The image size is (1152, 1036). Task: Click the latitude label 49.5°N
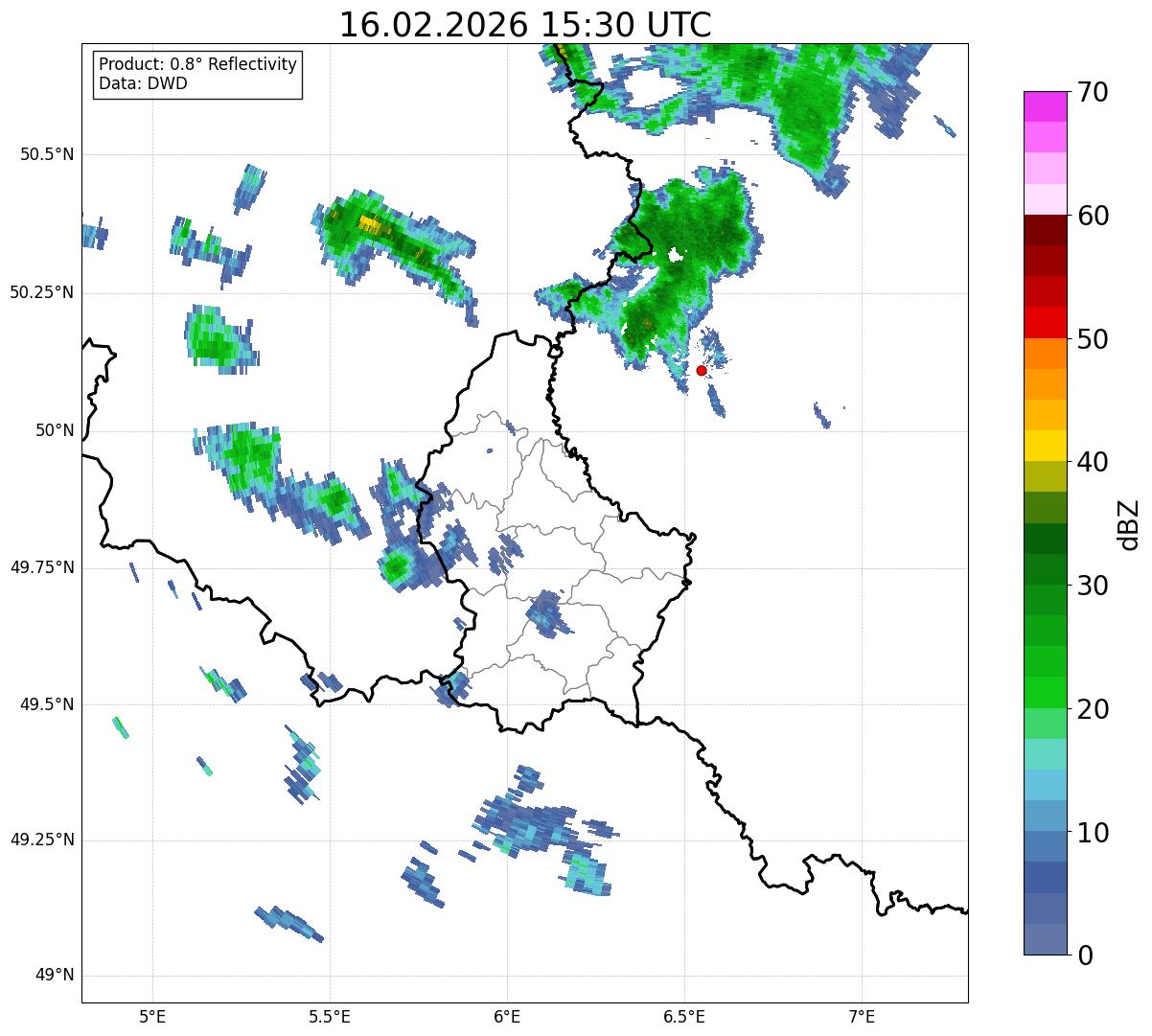tap(47, 704)
